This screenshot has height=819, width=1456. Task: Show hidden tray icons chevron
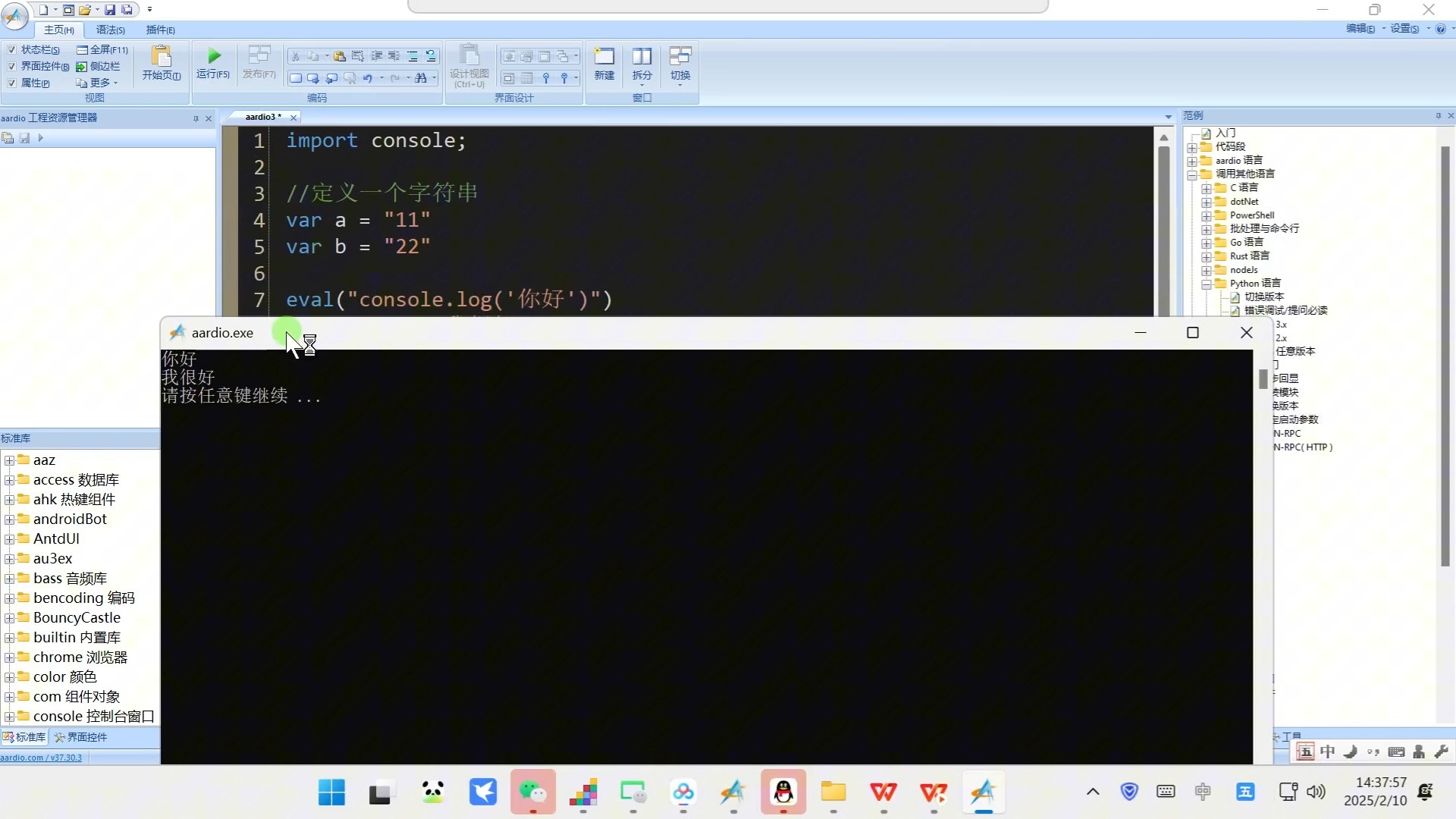pos(1093,792)
